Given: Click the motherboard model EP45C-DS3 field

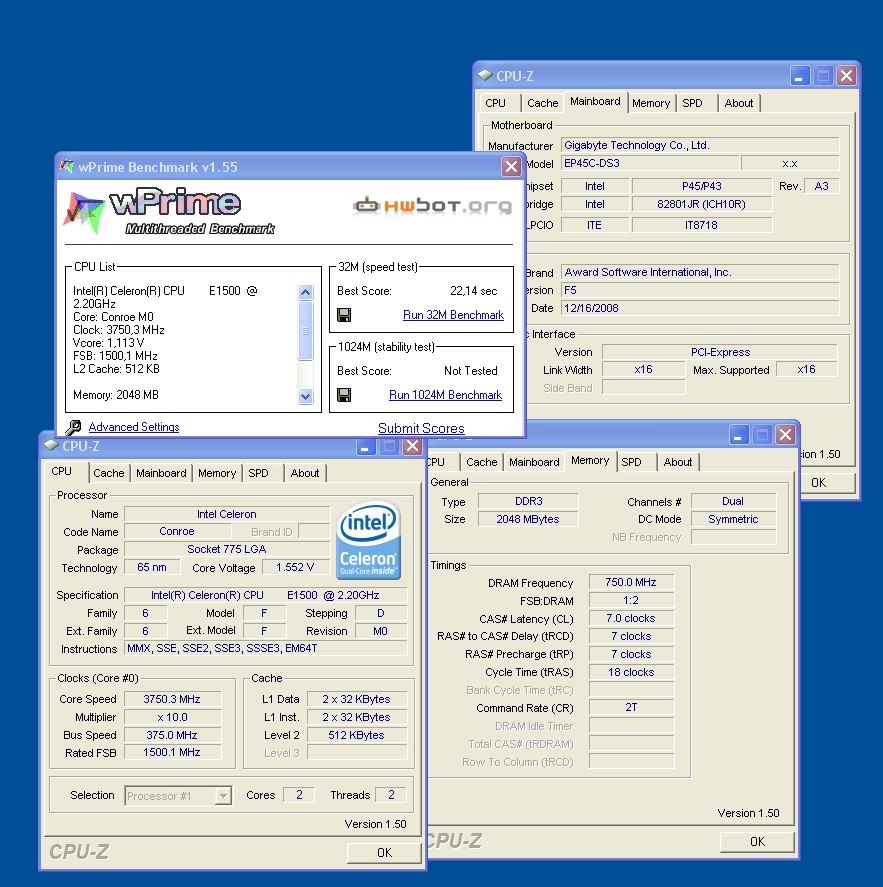Looking at the screenshot, I should 650,163.
